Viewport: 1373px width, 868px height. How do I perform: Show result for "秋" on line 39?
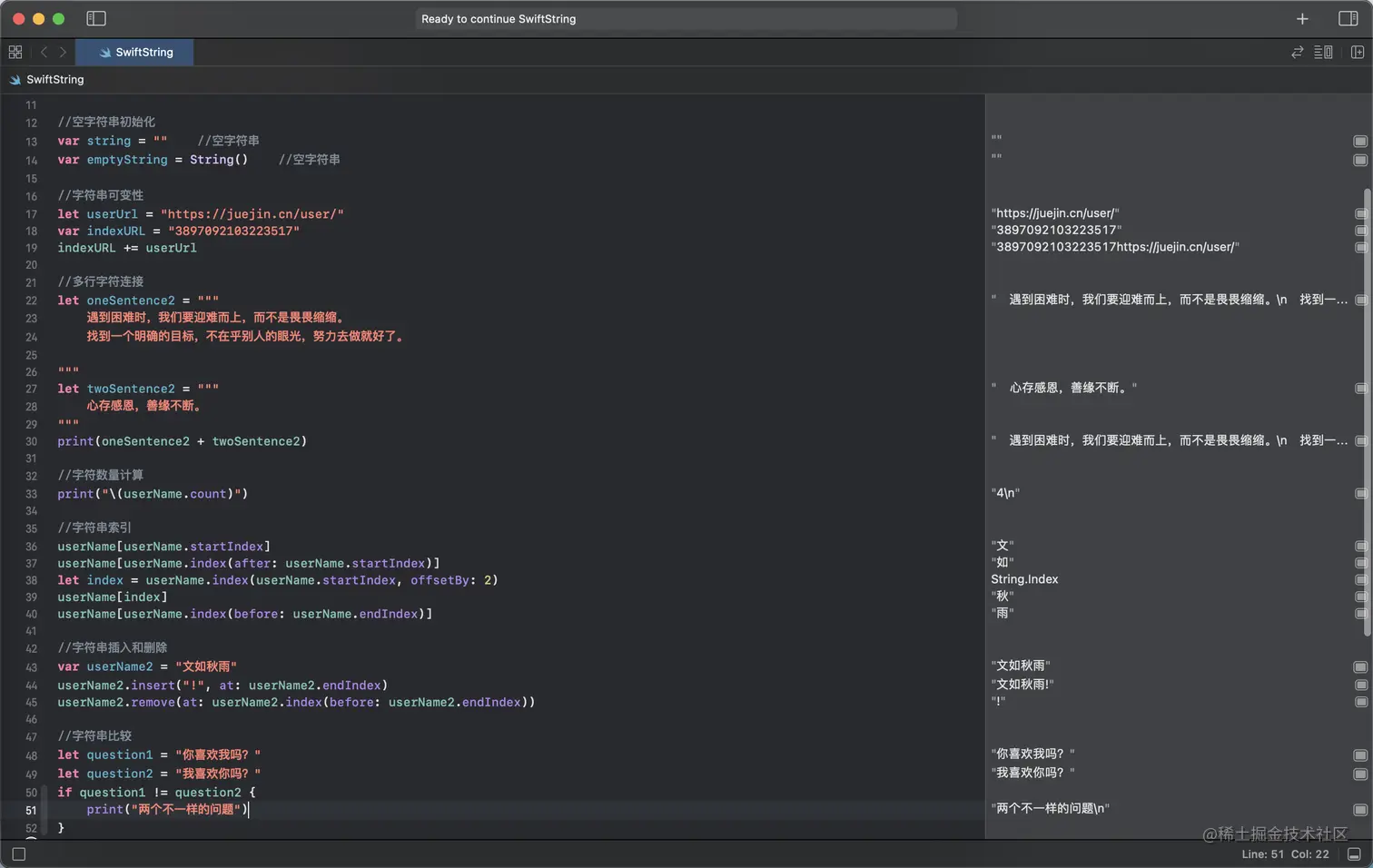click(x=1360, y=597)
